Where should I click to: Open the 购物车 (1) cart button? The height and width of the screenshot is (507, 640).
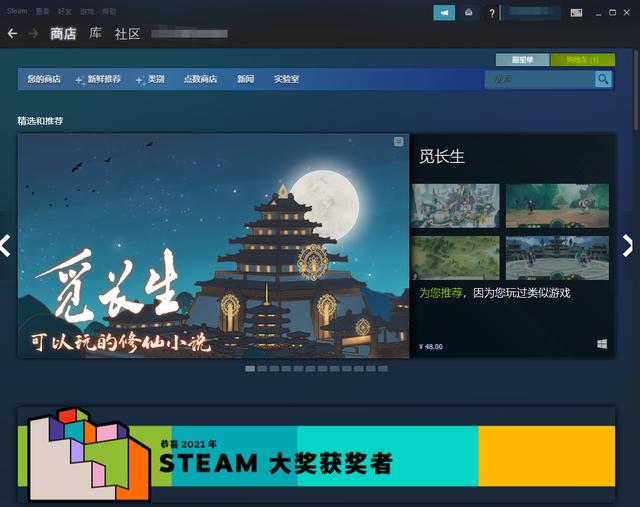click(x=582, y=60)
